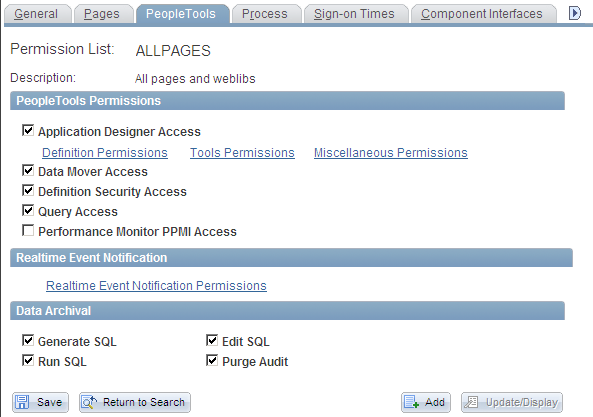Click the ALLPAGES permission list name
Image resolution: width=593 pixels, height=417 pixels.
tap(173, 51)
